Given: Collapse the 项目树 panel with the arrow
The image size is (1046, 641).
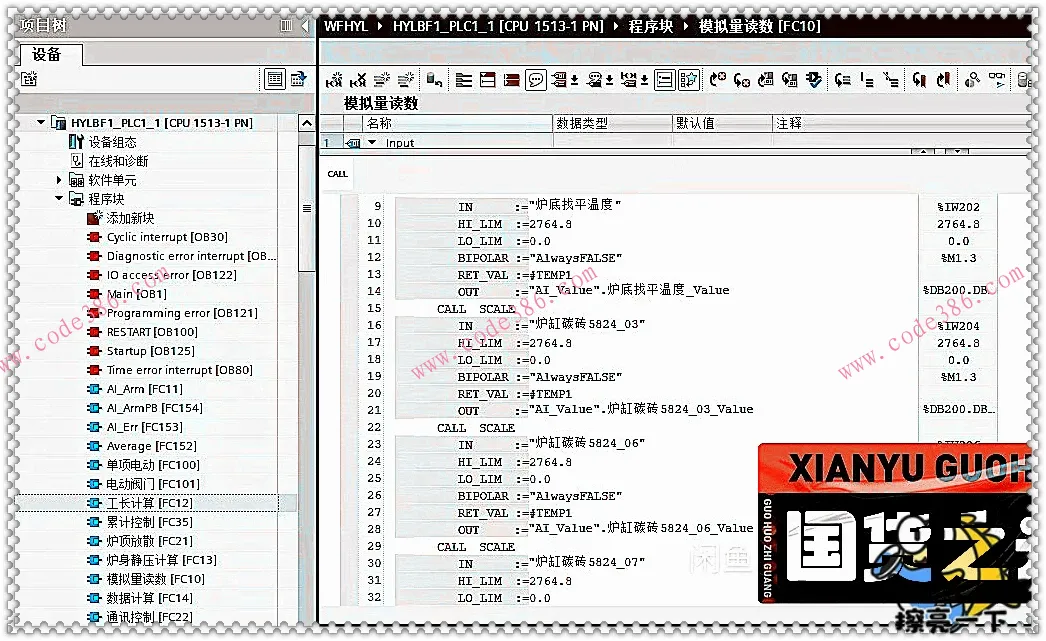Looking at the screenshot, I should (x=305, y=25).
